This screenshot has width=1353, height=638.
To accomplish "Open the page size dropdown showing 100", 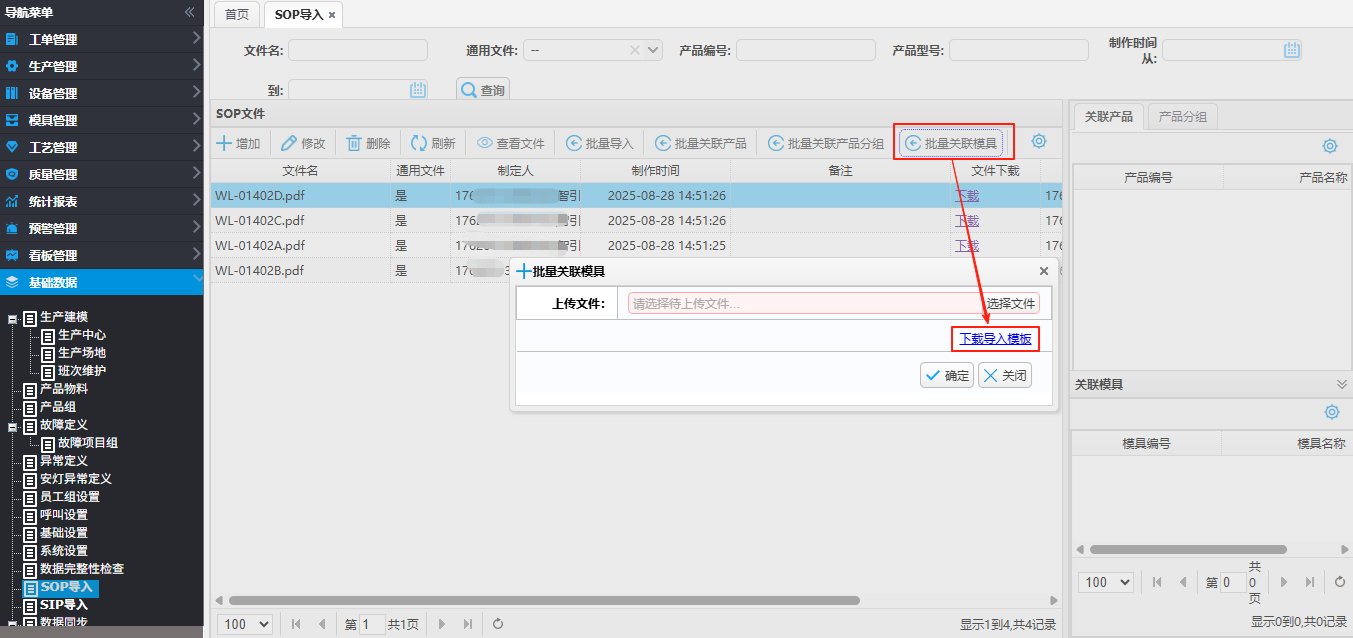I will [x=245, y=624].
